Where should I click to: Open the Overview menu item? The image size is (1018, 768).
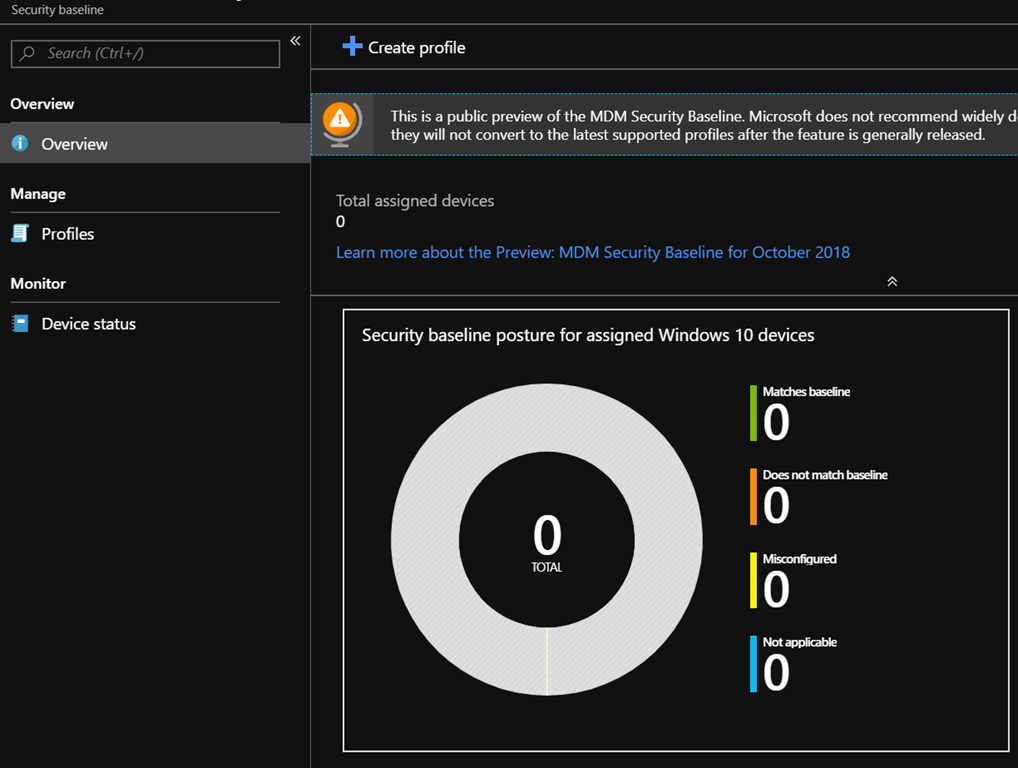(x=75, y=144)
